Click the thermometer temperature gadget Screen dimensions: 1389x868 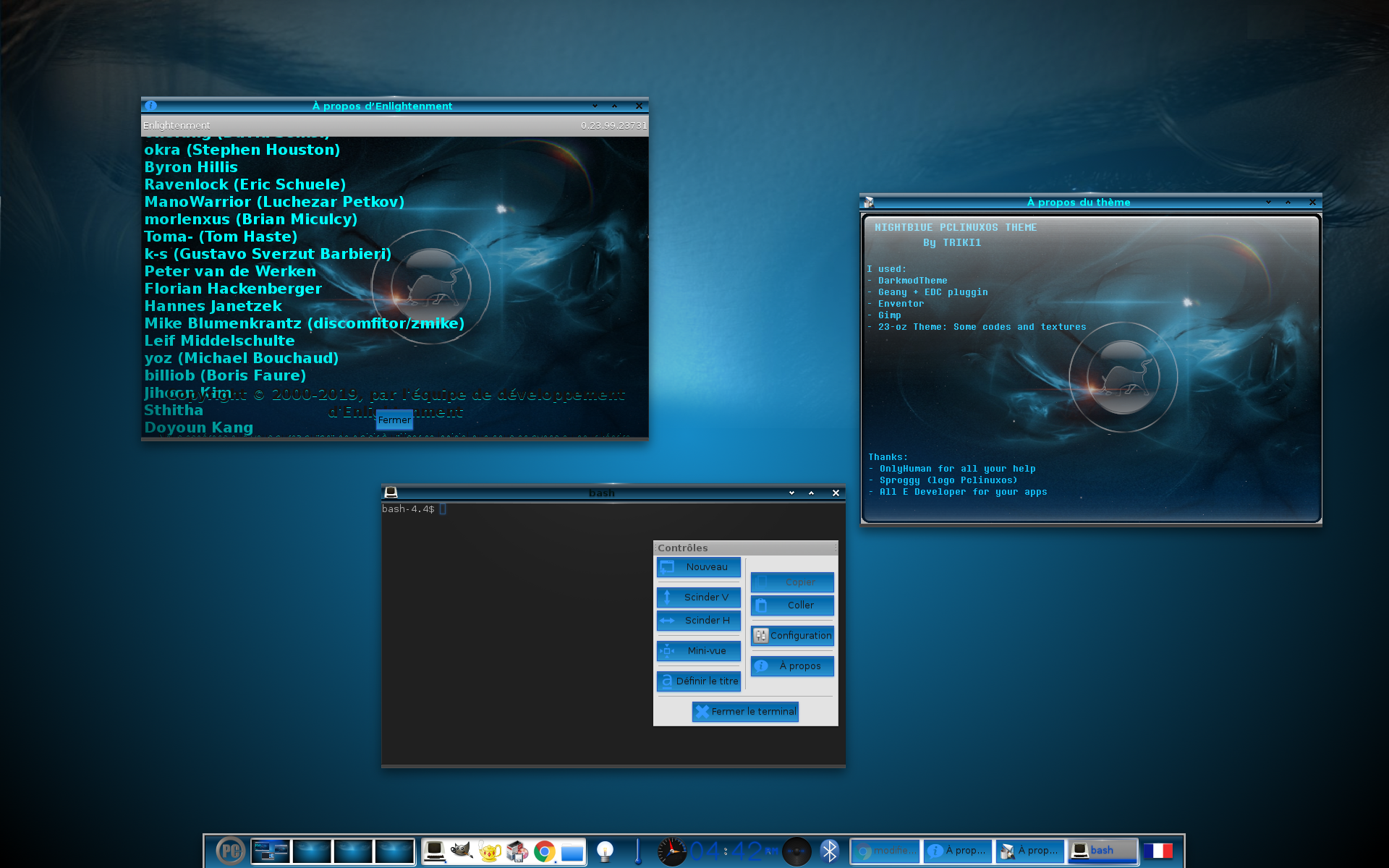[638, 851]
